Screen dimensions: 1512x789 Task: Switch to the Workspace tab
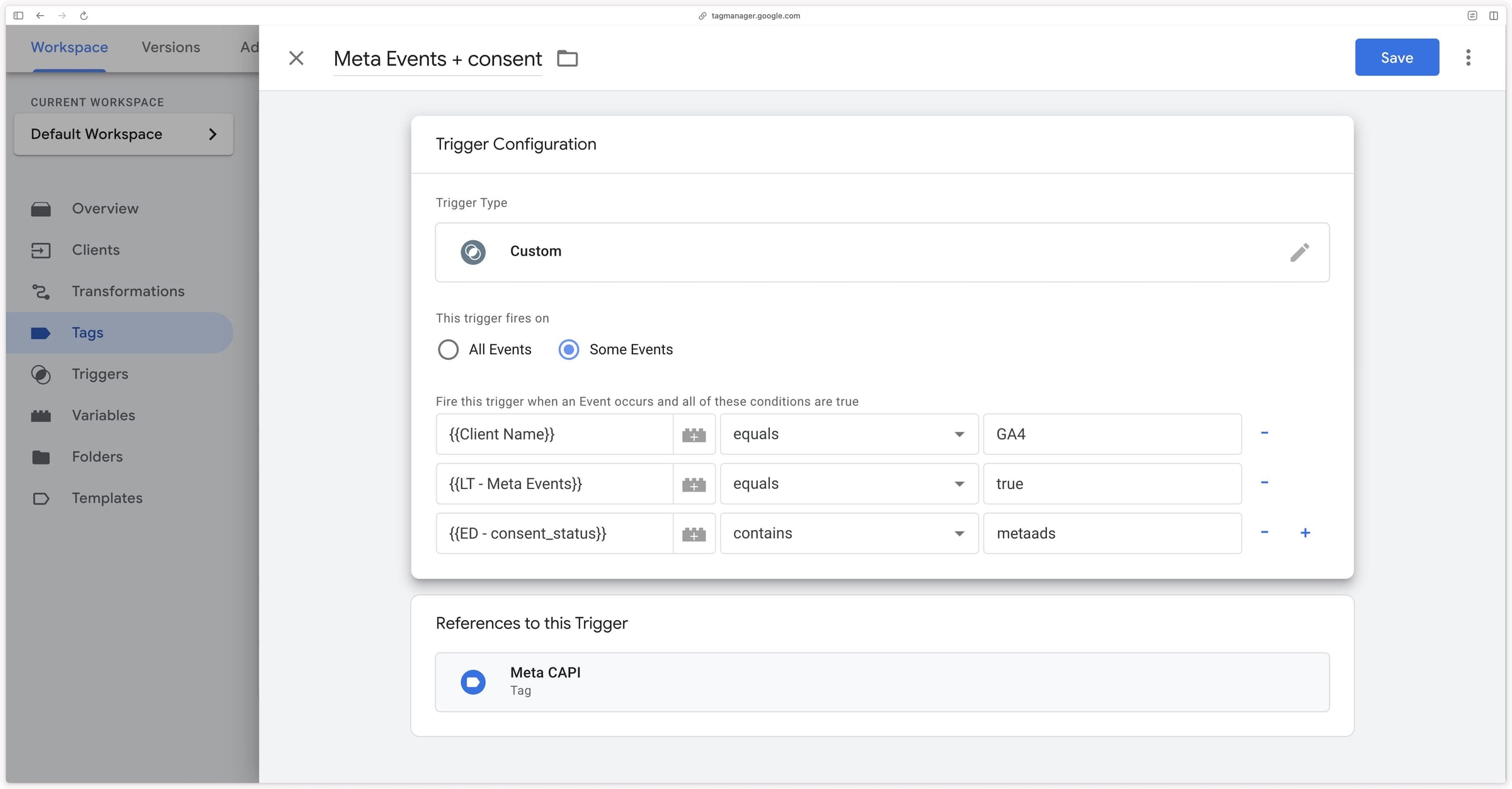tap(69, 47)
